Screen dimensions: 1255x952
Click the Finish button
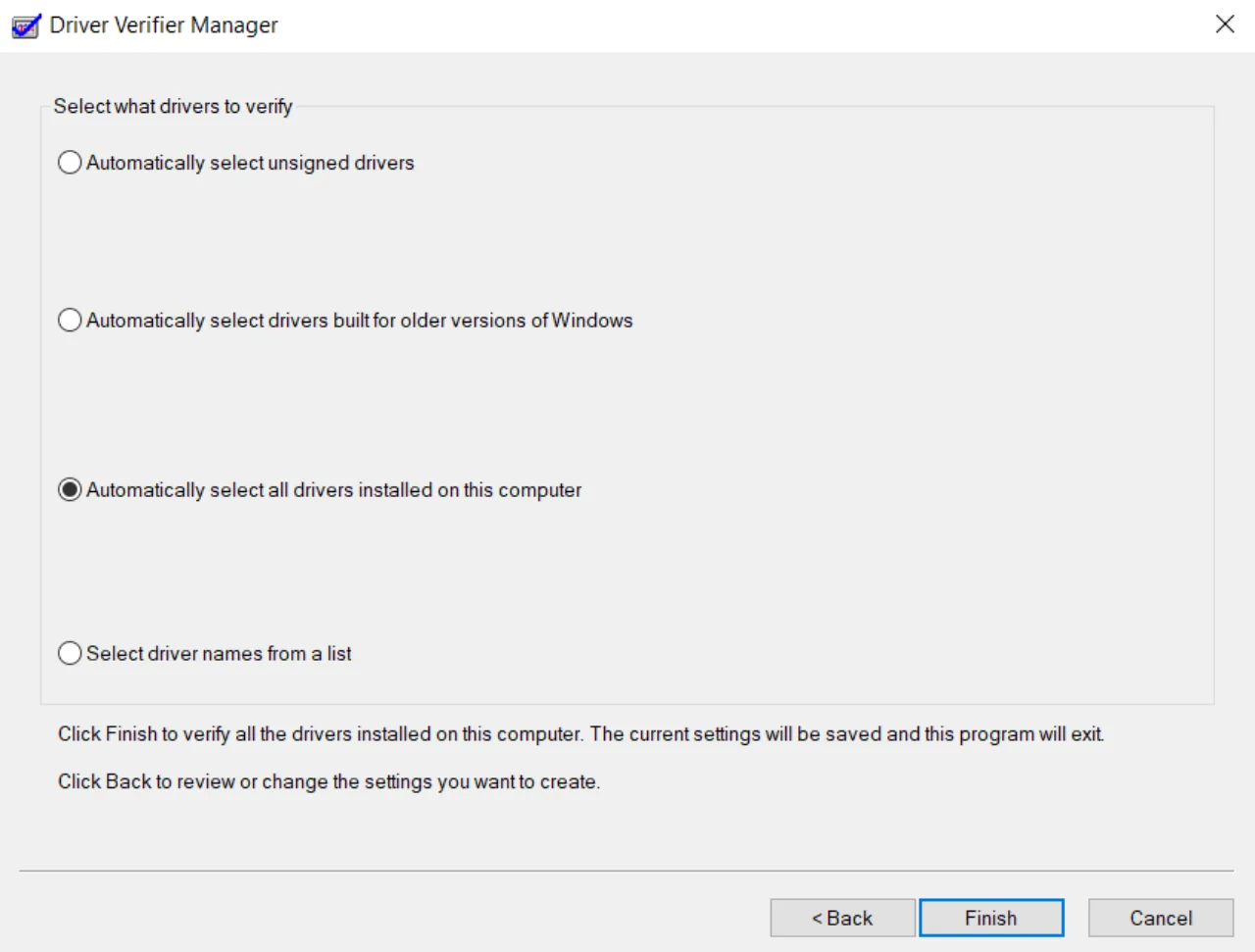[x=991, y=918]
